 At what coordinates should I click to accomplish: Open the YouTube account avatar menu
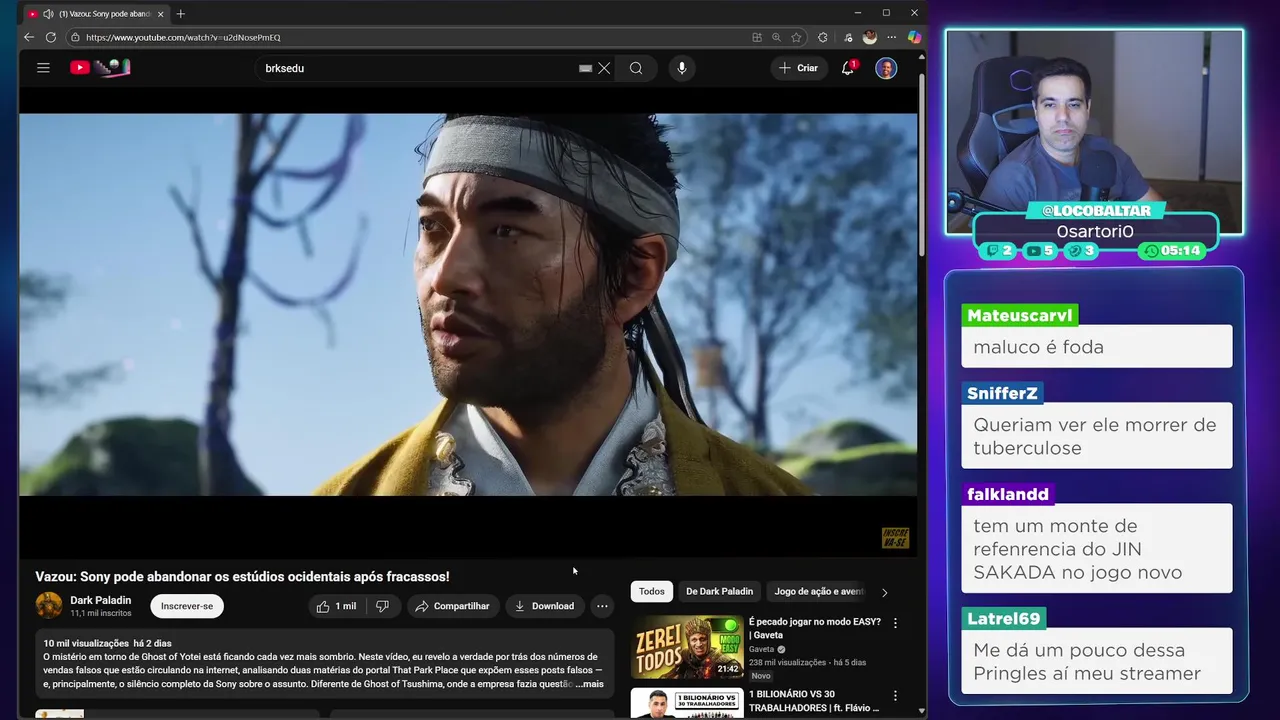(886, 68)
